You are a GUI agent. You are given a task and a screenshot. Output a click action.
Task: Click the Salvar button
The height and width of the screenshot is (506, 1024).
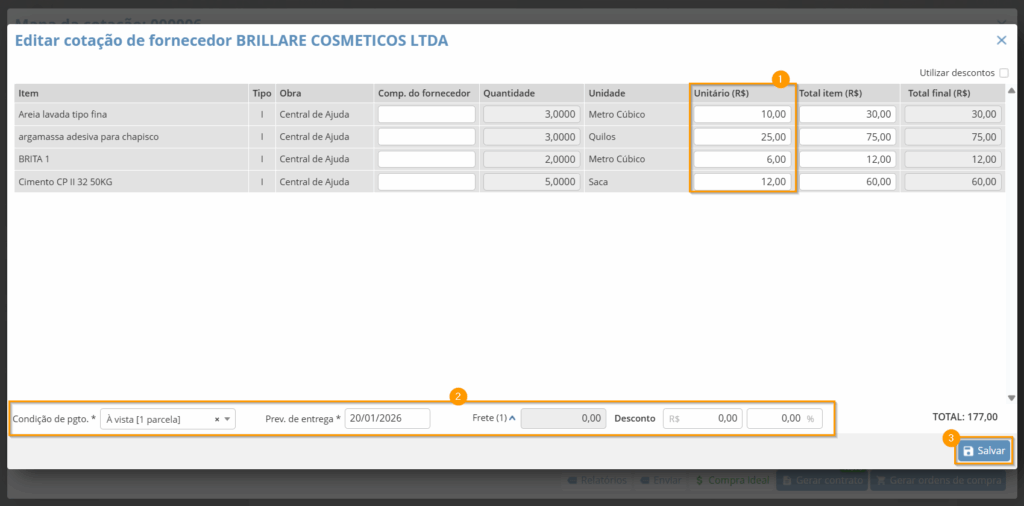pyautogui.click(x=983, y=451)
